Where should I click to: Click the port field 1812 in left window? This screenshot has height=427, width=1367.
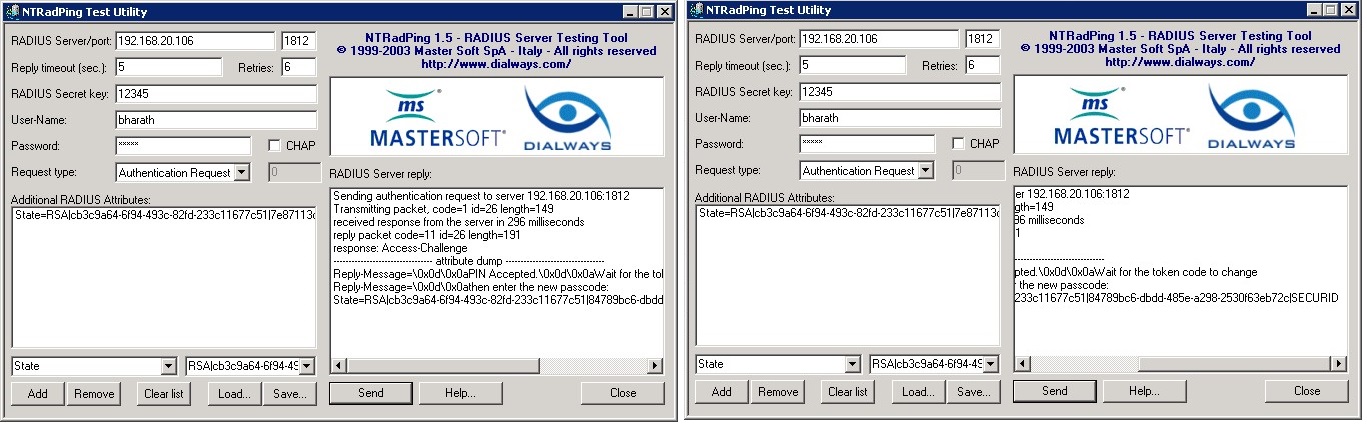pyautogui.click(x=299, y=41)
